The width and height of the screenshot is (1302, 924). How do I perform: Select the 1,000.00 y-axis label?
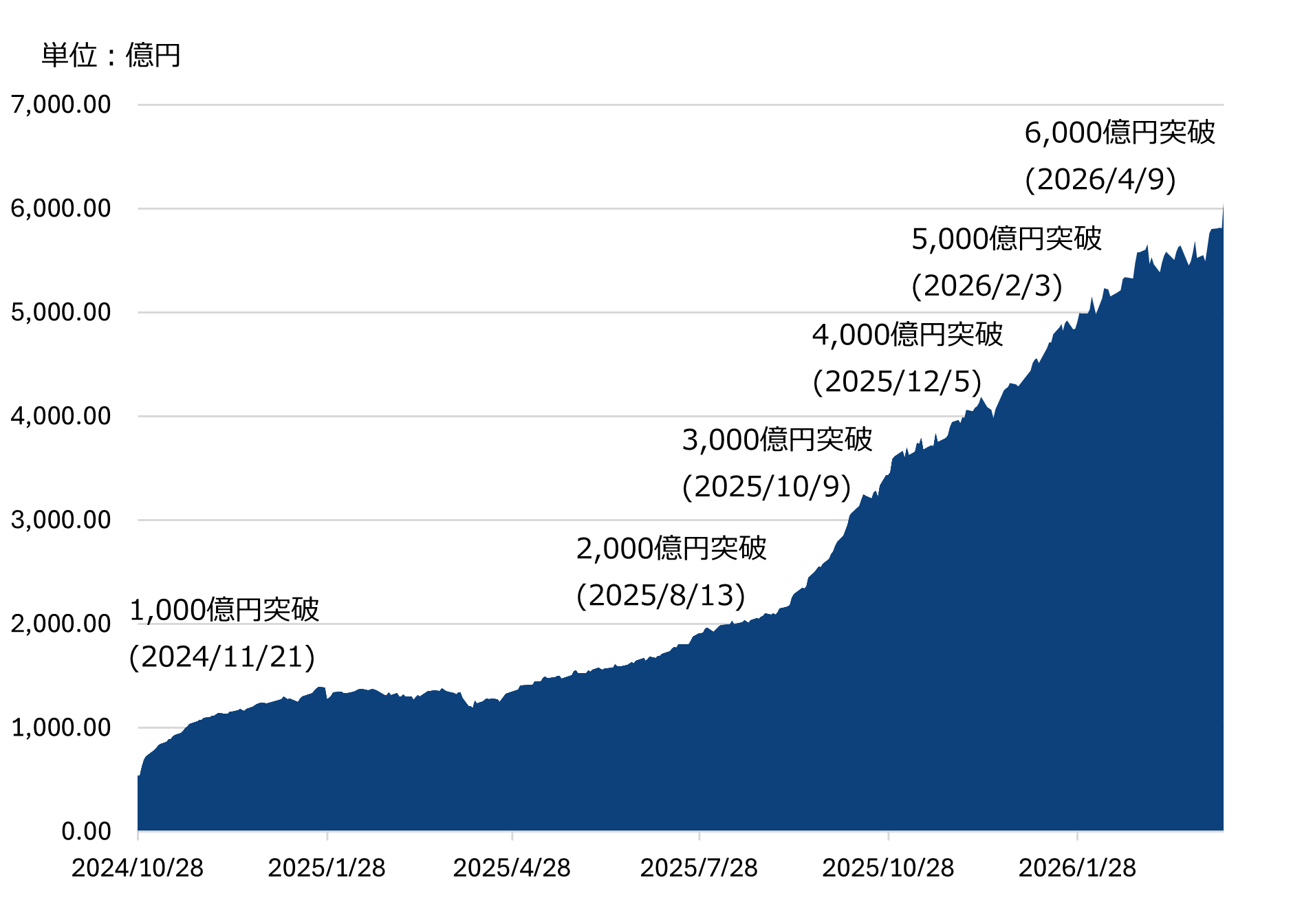pyautogui.click(x=61, y=727)
